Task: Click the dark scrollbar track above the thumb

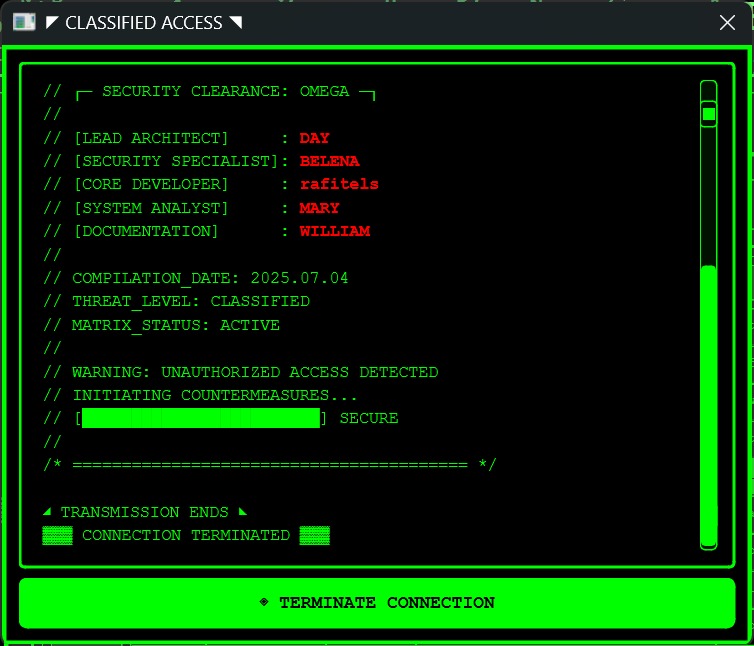Action: pos(708,196)
